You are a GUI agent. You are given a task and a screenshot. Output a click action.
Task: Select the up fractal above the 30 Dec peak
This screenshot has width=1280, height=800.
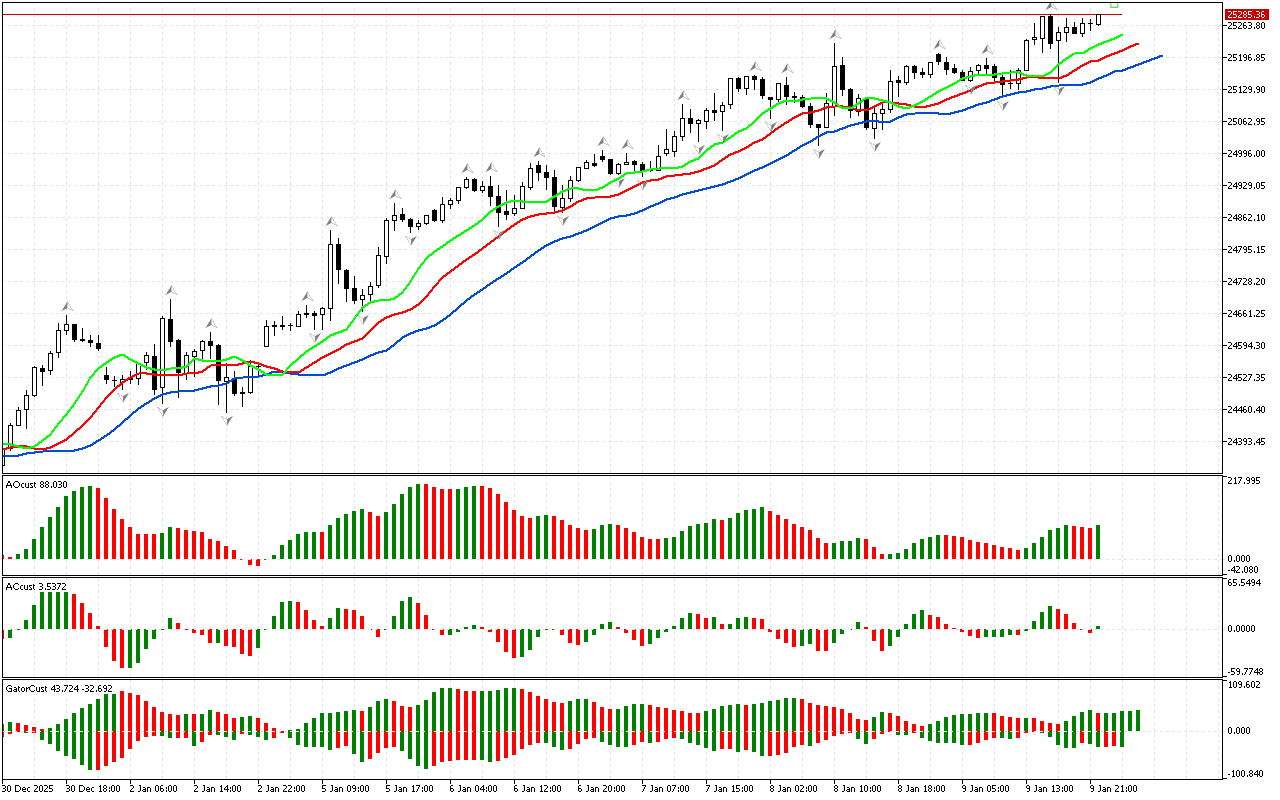67,306
